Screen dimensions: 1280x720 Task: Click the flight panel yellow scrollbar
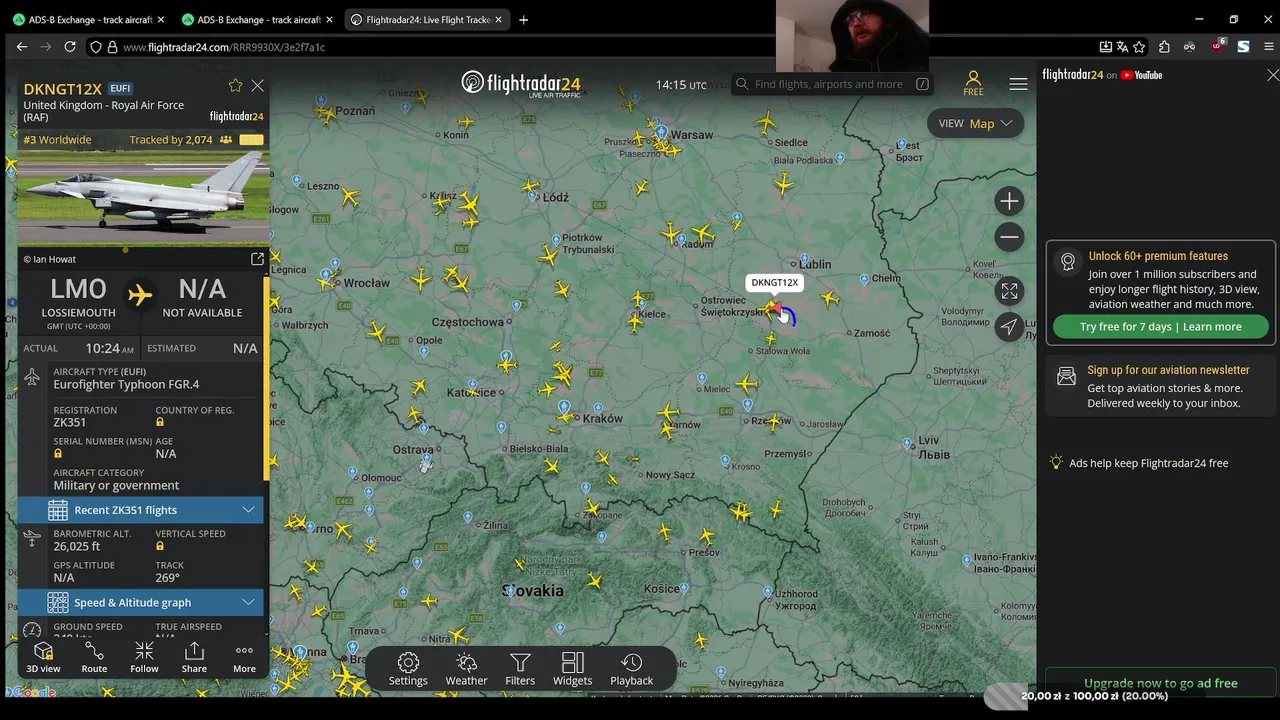(x=266, y=378)
